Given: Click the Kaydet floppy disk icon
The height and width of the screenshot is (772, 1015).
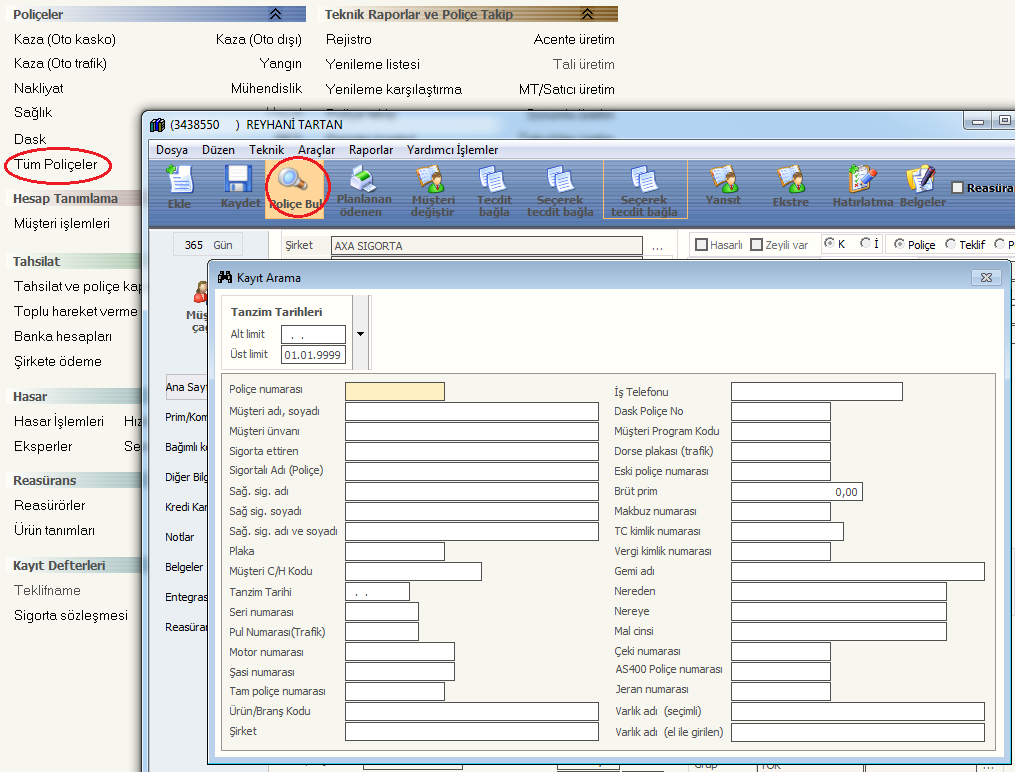Looking at the screenshot, I should click(x=239, y=181).
